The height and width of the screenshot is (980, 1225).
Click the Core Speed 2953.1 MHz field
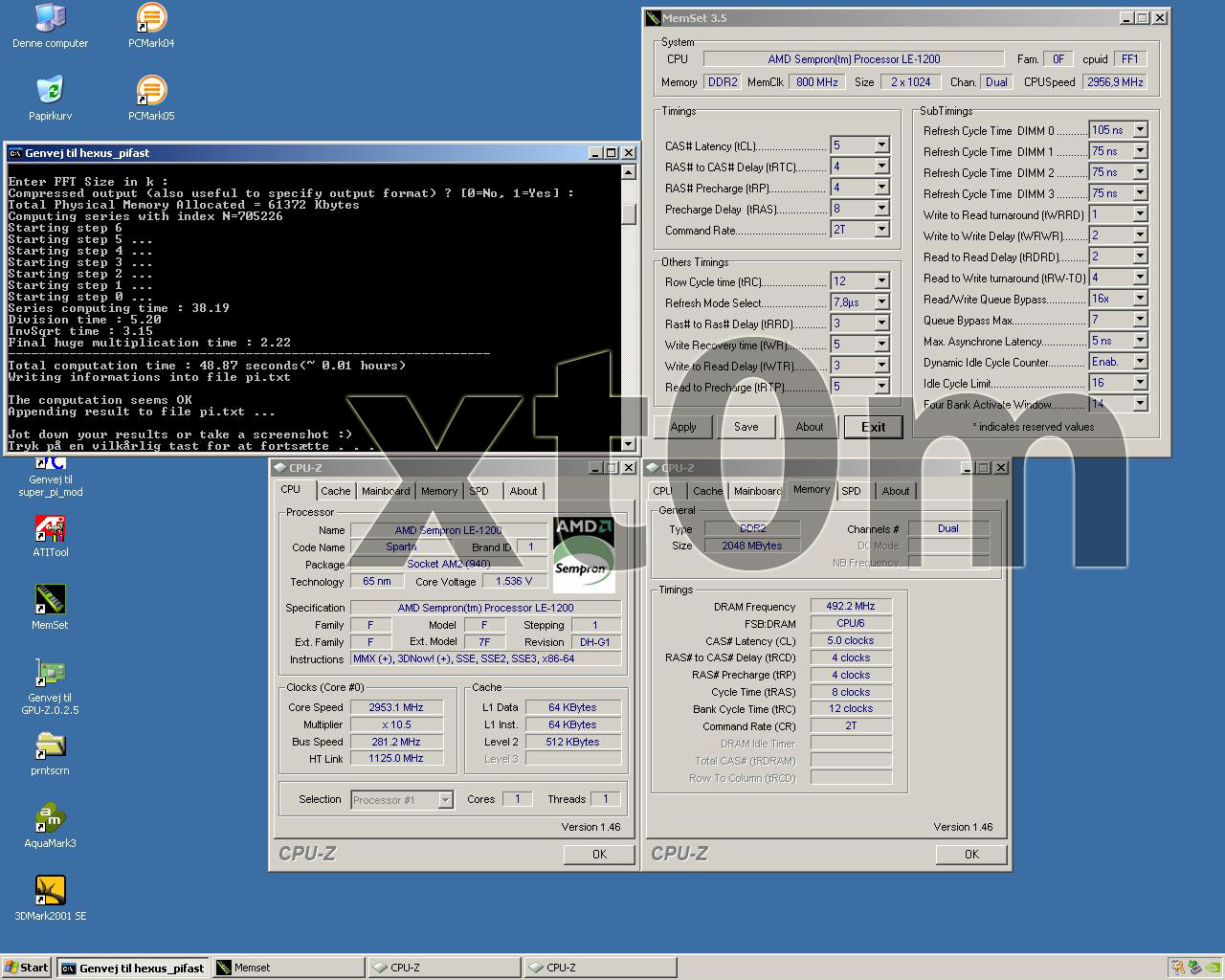click(x=396, y=707)
